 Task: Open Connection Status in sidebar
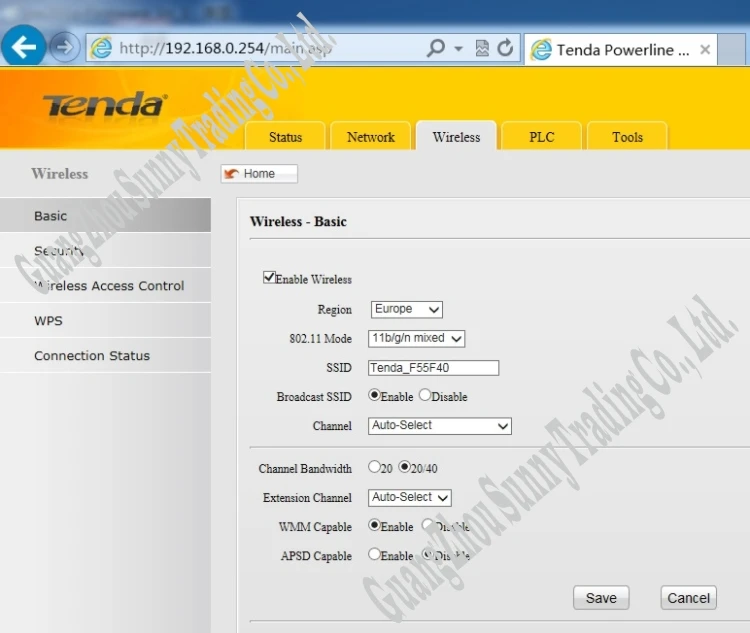tap(105, 355)
